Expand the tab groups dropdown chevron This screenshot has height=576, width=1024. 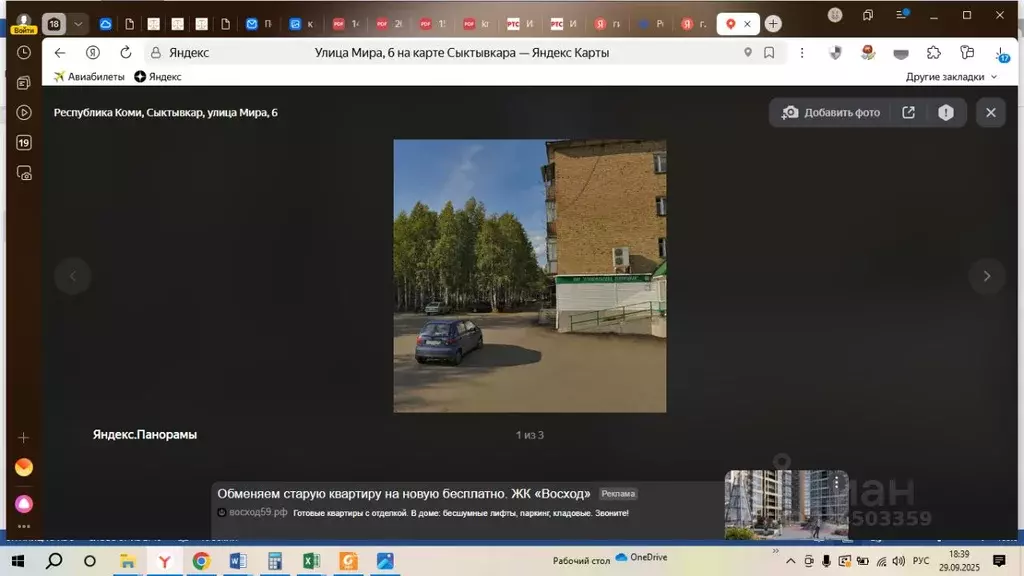(78, 24)
